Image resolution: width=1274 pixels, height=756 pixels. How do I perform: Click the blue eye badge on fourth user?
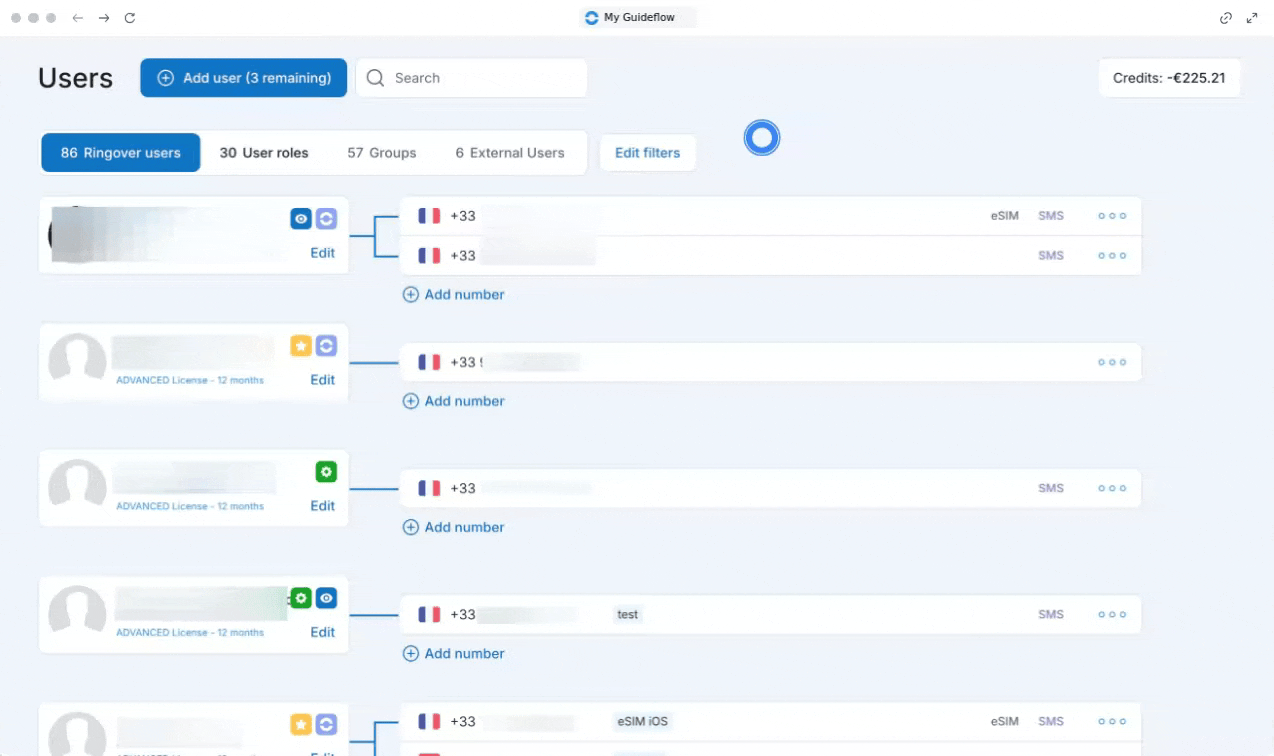point(326,598)
